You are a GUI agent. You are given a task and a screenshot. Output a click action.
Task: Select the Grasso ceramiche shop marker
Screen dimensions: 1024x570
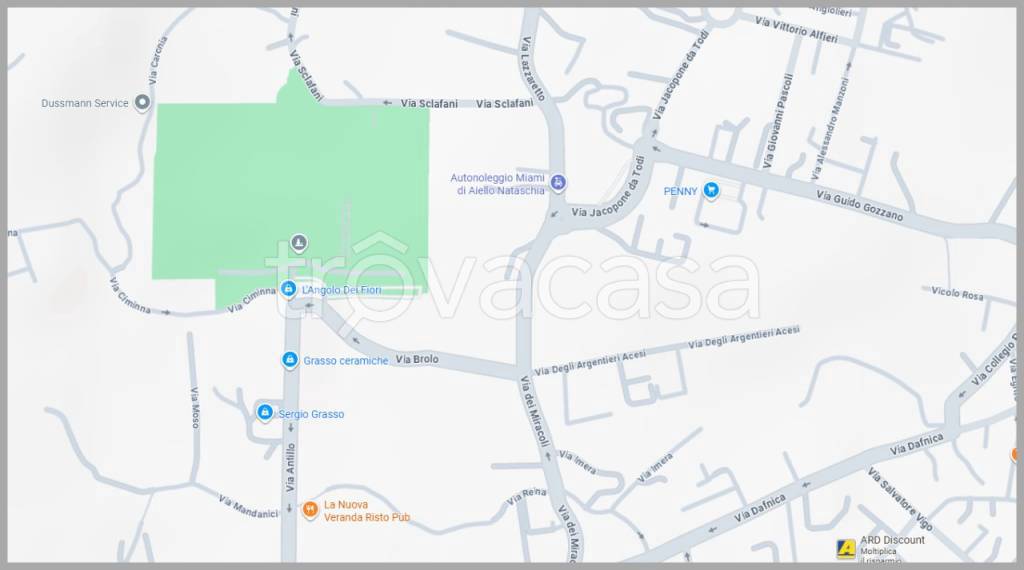point(290,360)
